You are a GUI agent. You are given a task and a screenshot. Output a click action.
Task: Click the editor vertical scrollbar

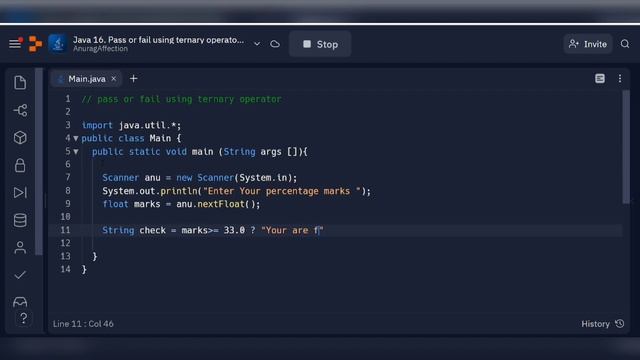point(626,147)
